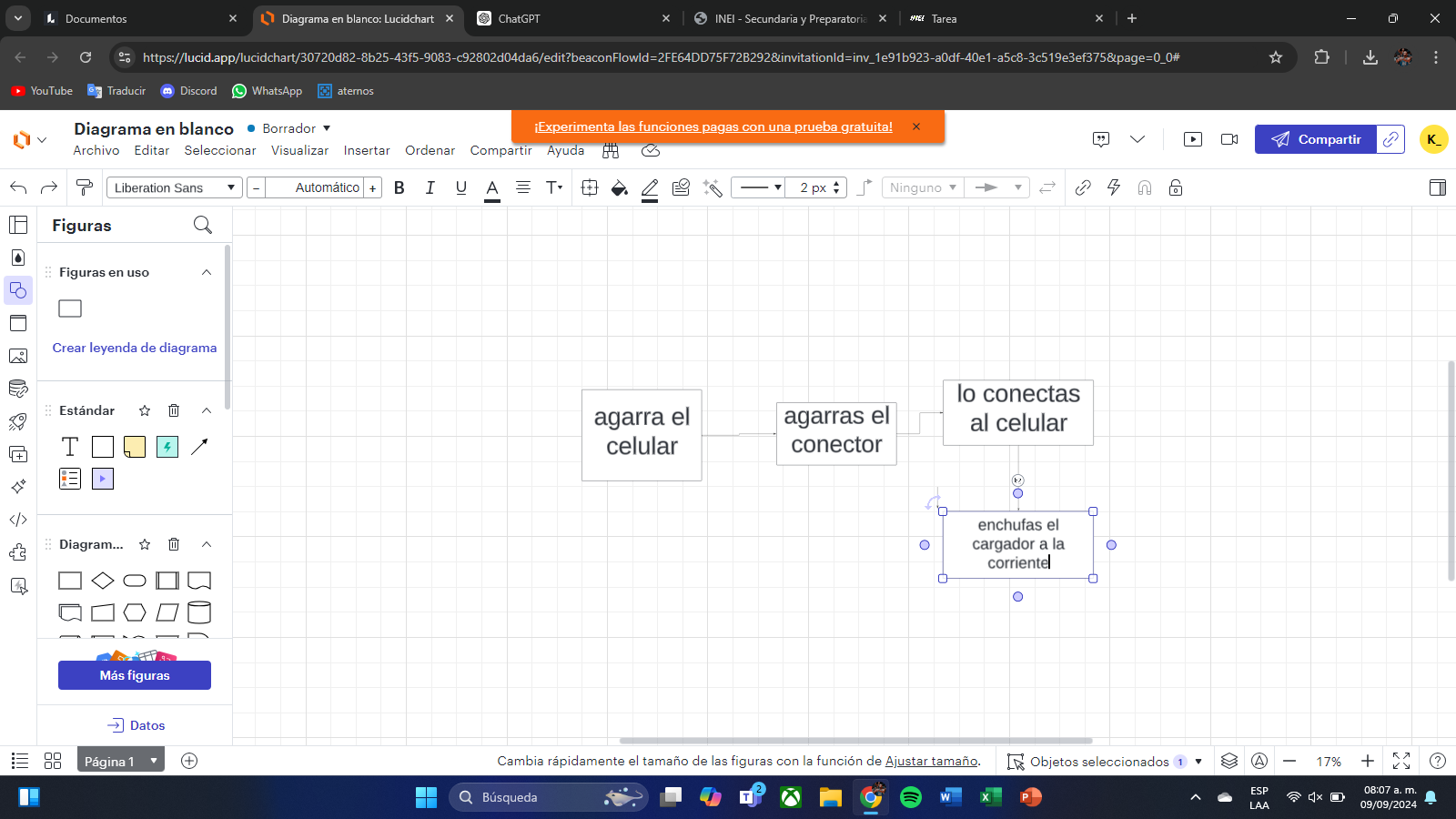Open the text color picker

click(492, 187)
